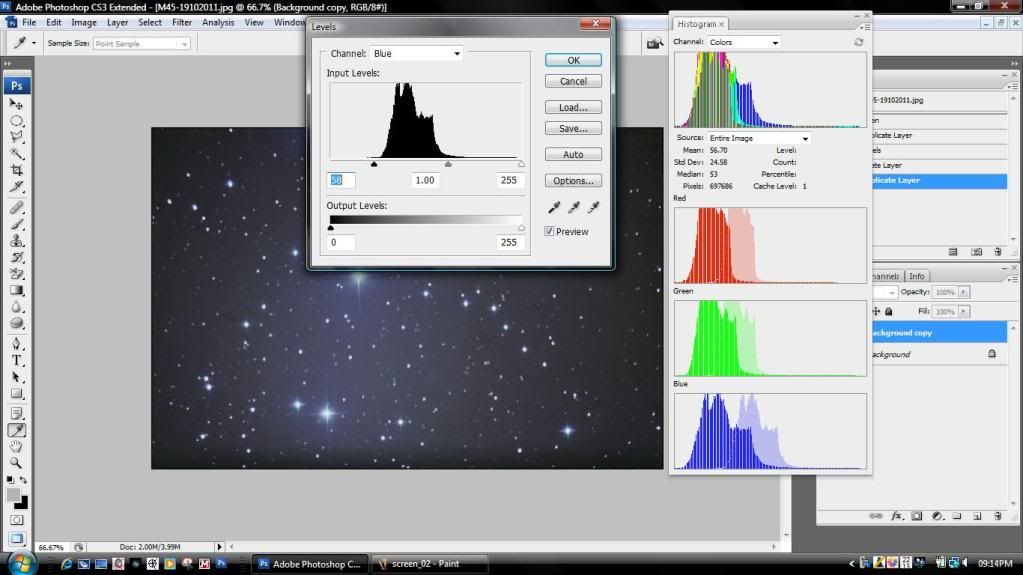Click Cancel in the Levels dialog
1023x575 pixels.
point(573,81)
